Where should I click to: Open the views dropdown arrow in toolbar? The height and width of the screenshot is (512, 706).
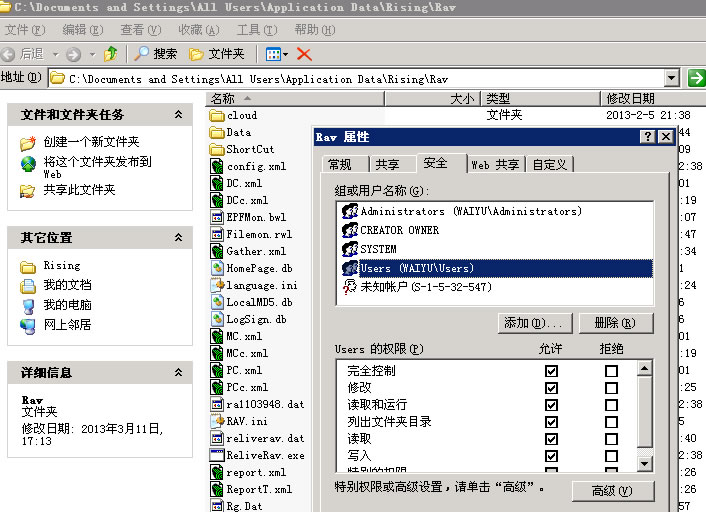(285, 54)
